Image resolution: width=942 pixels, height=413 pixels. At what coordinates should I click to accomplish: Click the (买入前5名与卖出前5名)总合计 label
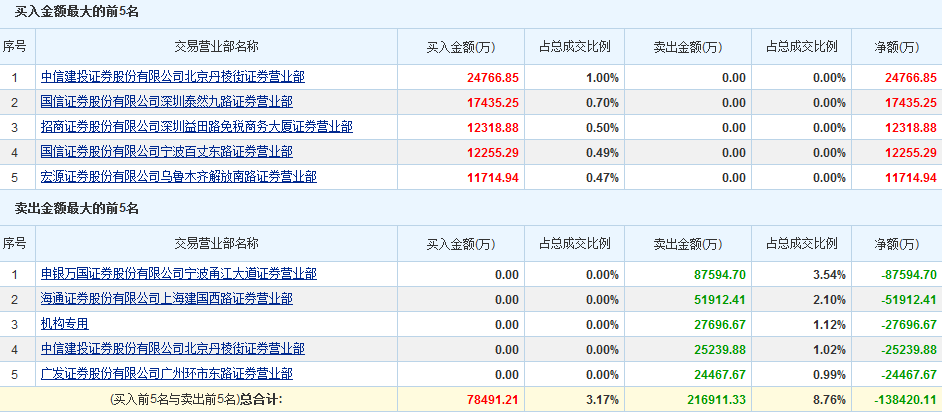pos(196,399)
